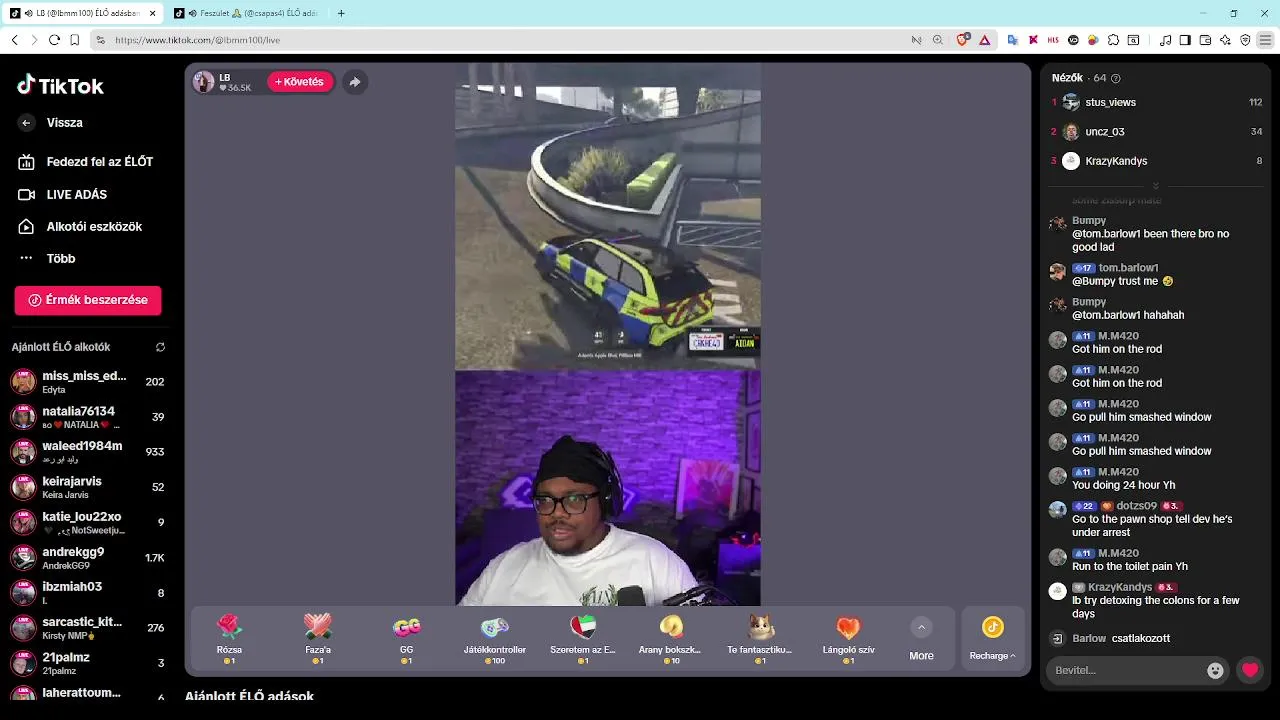Send the Arany bokszk... gift
Image resolution: width=1280 pixels, height=720 pixels.
pos(671,640)
